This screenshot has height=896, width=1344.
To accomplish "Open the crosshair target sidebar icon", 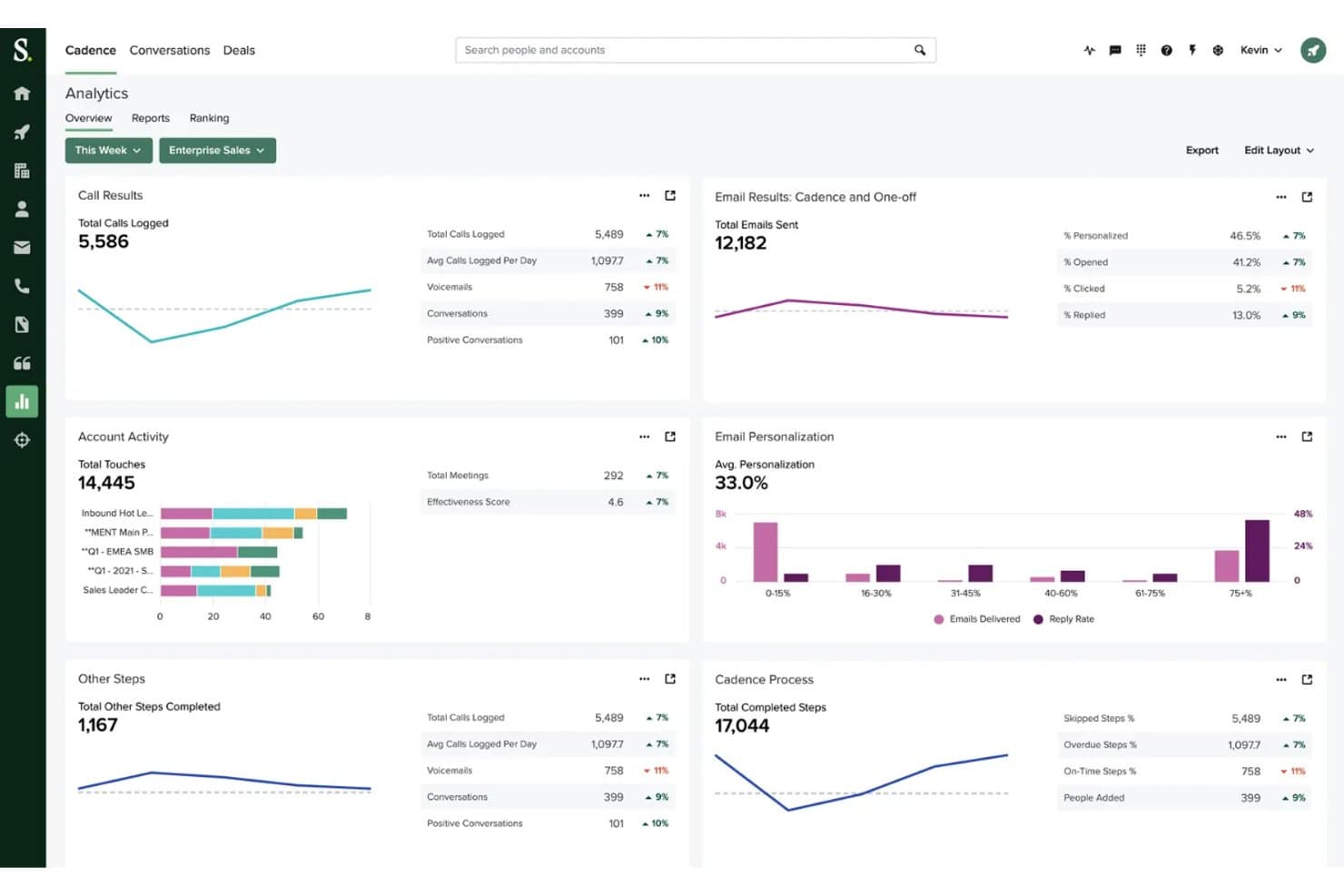I will click(22, 440).
